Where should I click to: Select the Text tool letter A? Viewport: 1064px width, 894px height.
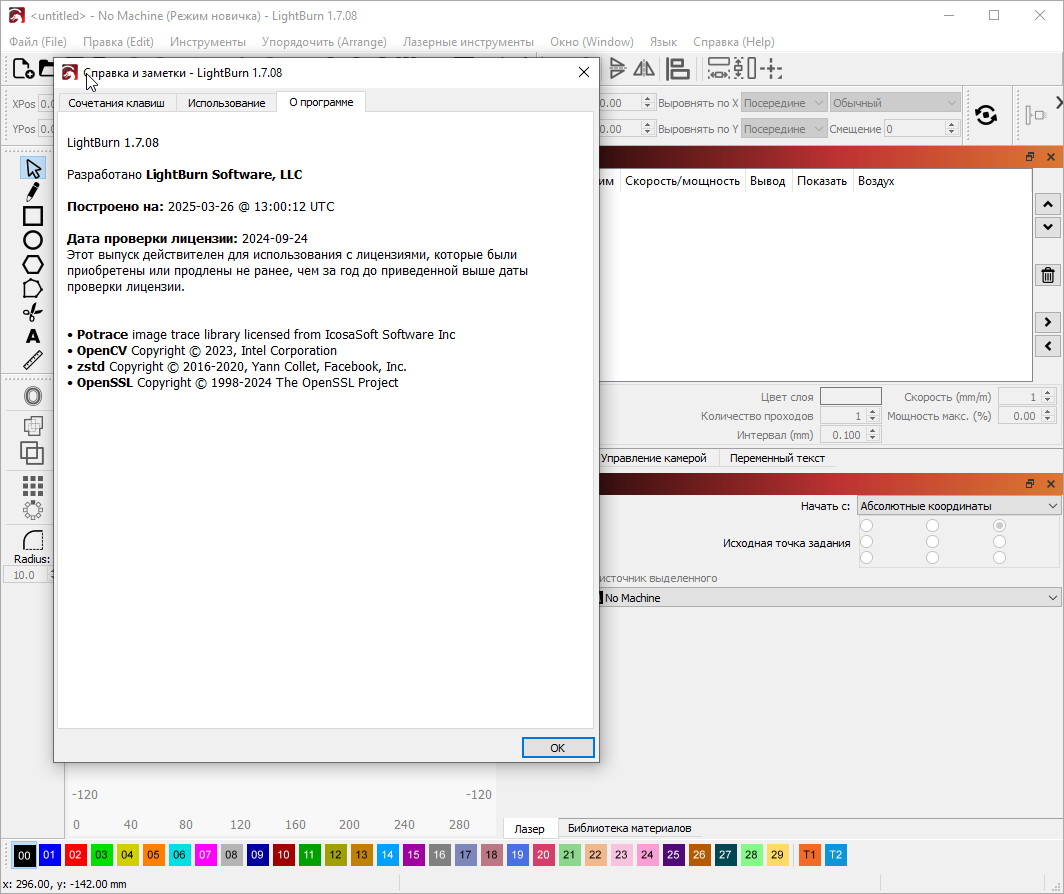click(x=33, y=336)
